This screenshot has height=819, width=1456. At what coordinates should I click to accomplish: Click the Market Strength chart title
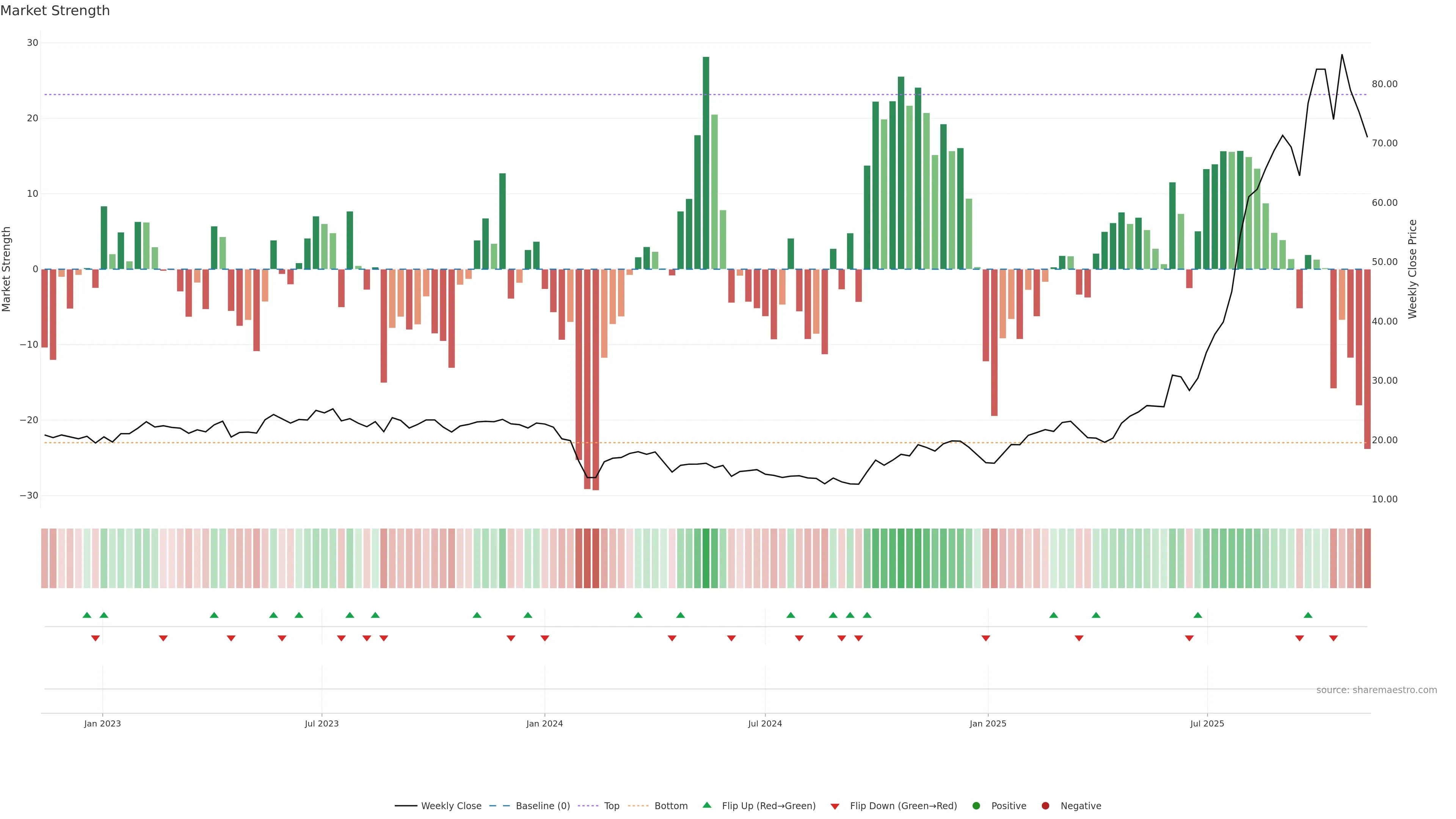tap(55, 11)
